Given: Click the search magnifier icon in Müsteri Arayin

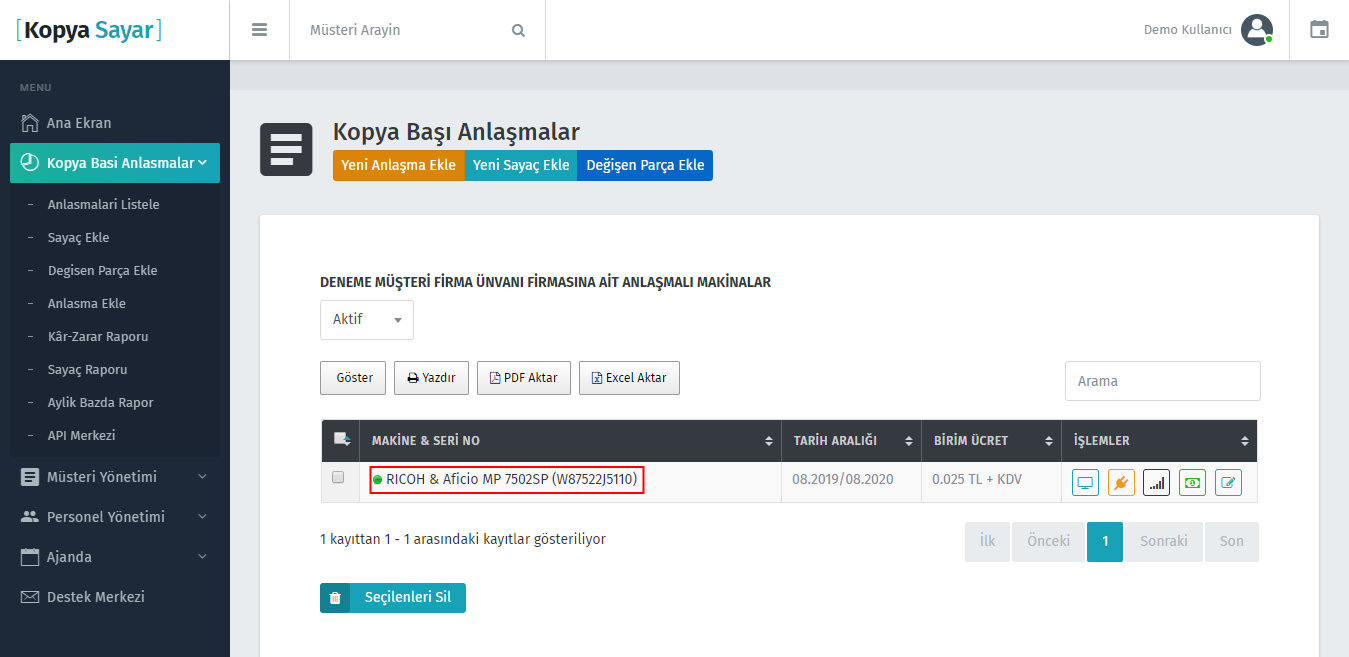Looking at the screenshot, I should tap(518, 30).
